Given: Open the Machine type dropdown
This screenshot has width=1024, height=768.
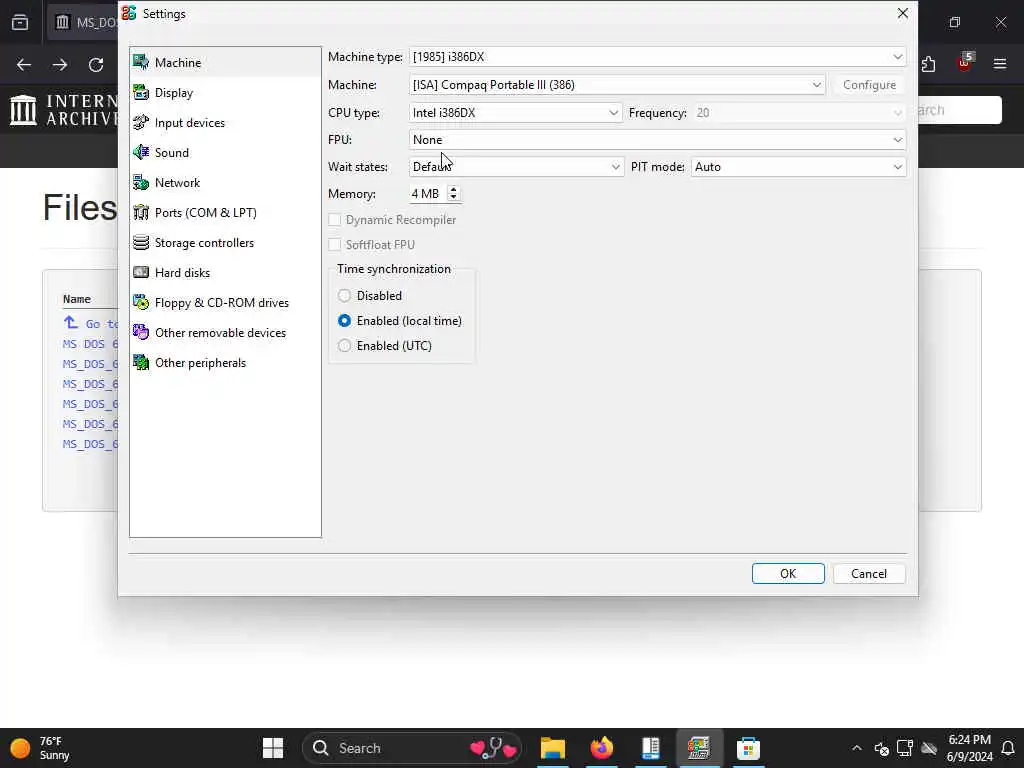Looking at the screenshot, I should click(x=658, y=57).
